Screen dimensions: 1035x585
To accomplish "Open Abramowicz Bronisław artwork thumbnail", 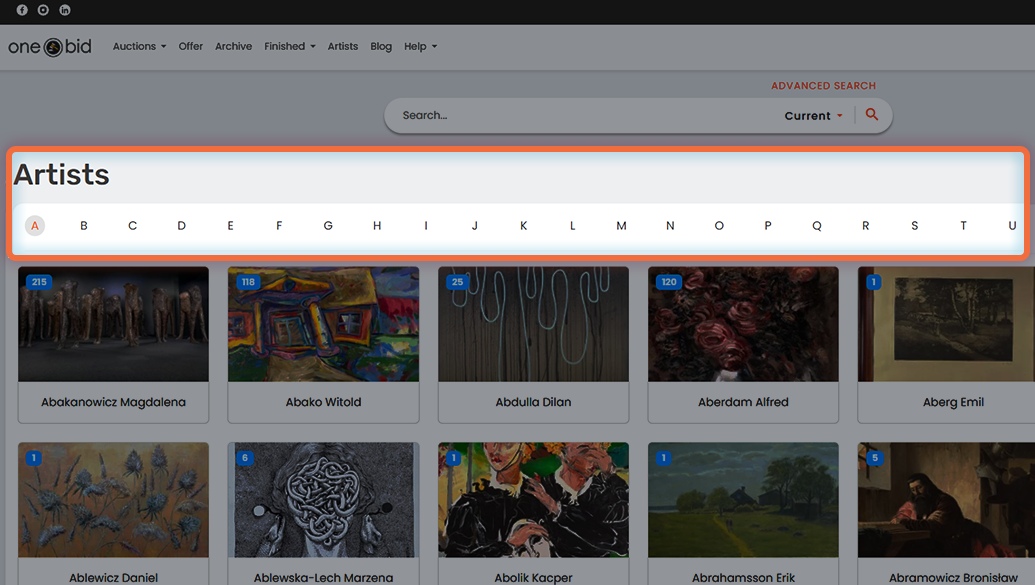I will [947, 500].
